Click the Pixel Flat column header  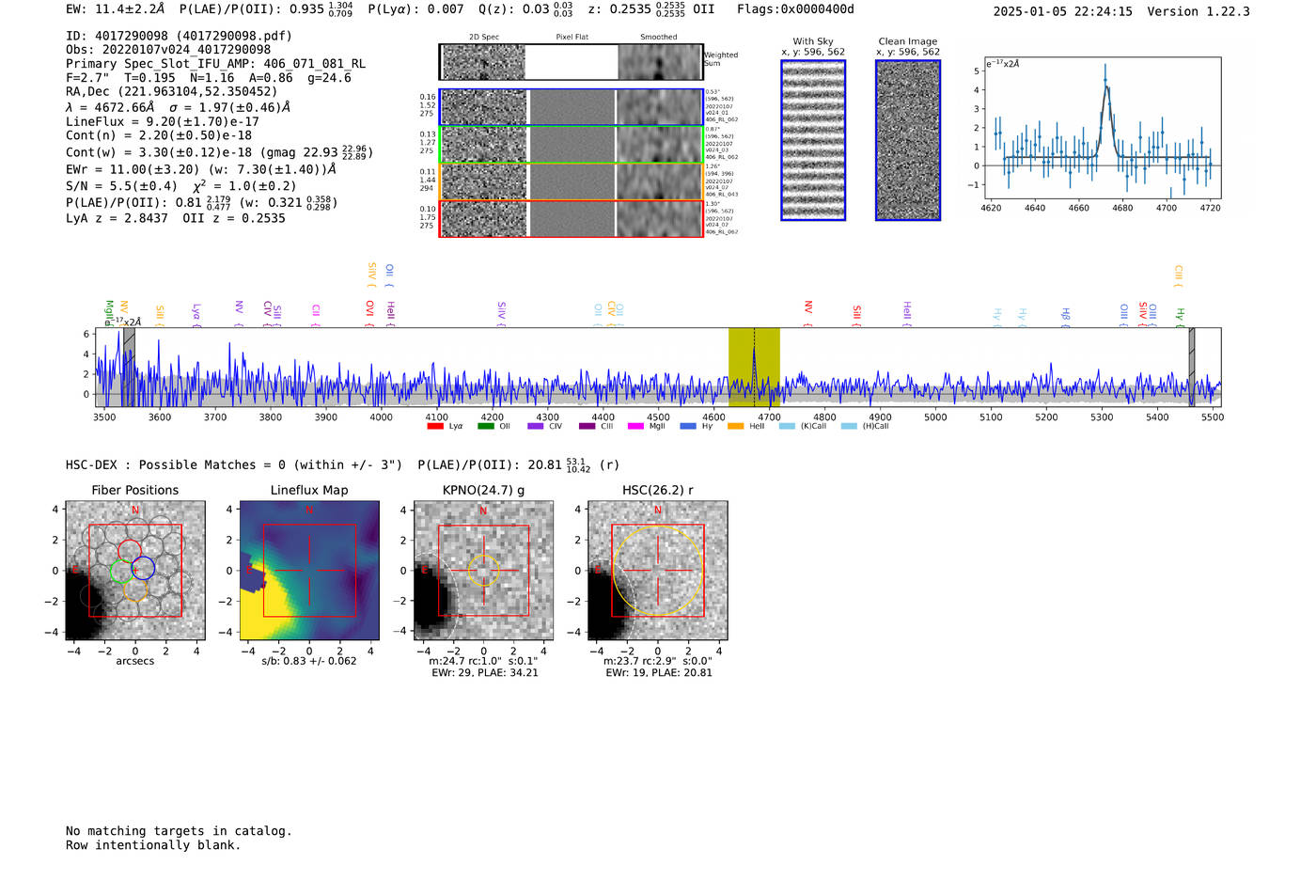coord(572,38)
